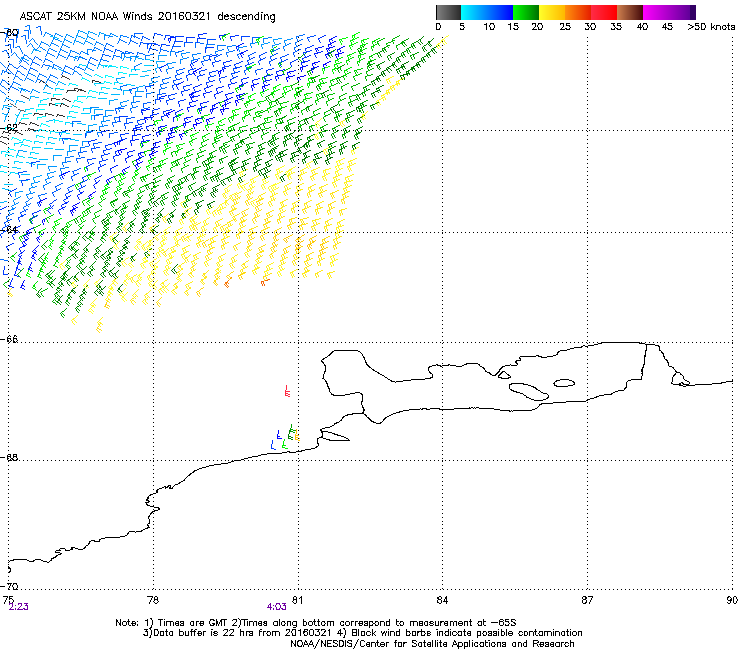This screenshot has height=650, width=740.
Task: Click the legend tick label '10'
Action: 489,27
